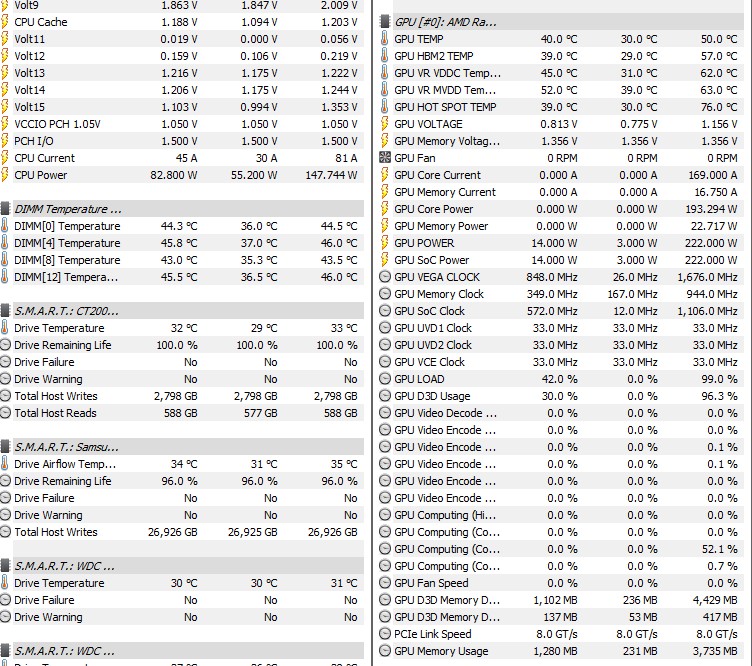Image resolution: width=752 pixels, height=666 pixels.
Task: Click the chip icon of the DIMM Temperature group header
Action: [5, 209]
